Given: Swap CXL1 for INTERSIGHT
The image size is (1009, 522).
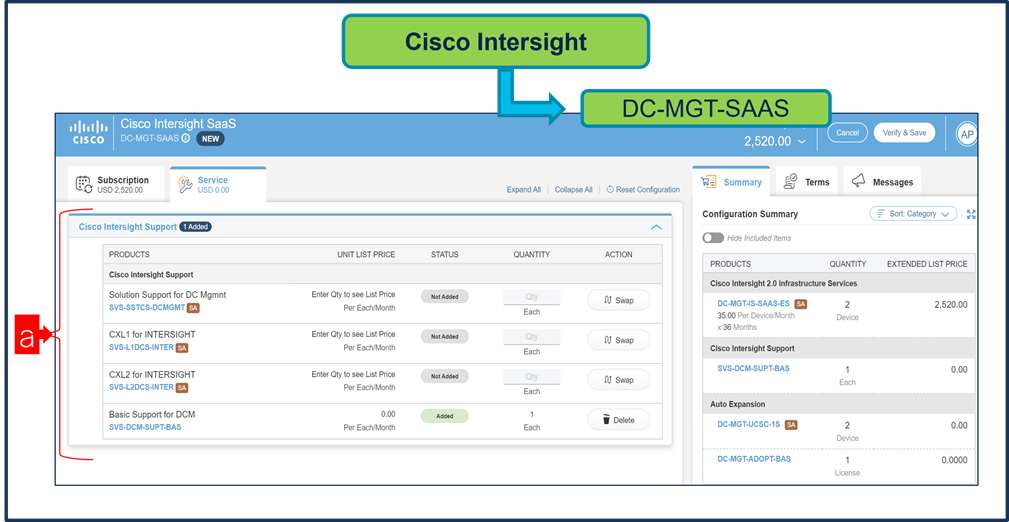Looking at the screenshot, I should (618, 340).
